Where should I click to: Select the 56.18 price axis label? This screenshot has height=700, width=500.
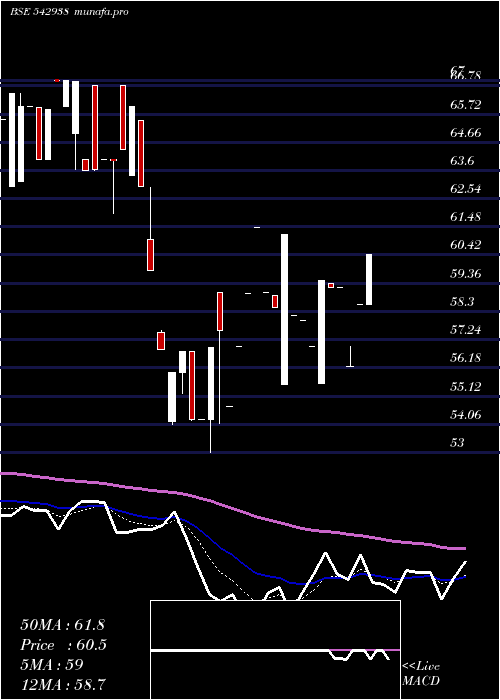pyautogui.click(x=466, y=358)
